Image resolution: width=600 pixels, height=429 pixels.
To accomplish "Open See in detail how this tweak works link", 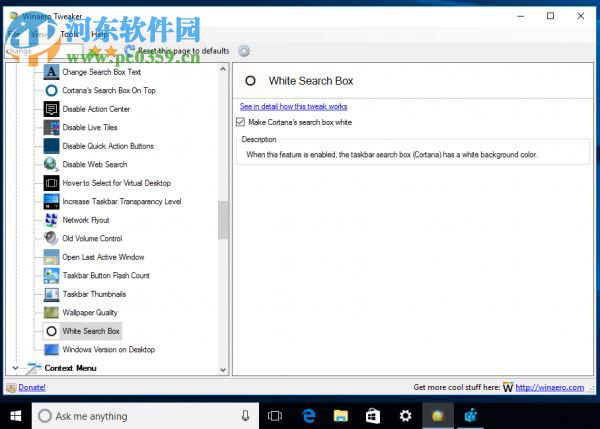I will 293,106.
